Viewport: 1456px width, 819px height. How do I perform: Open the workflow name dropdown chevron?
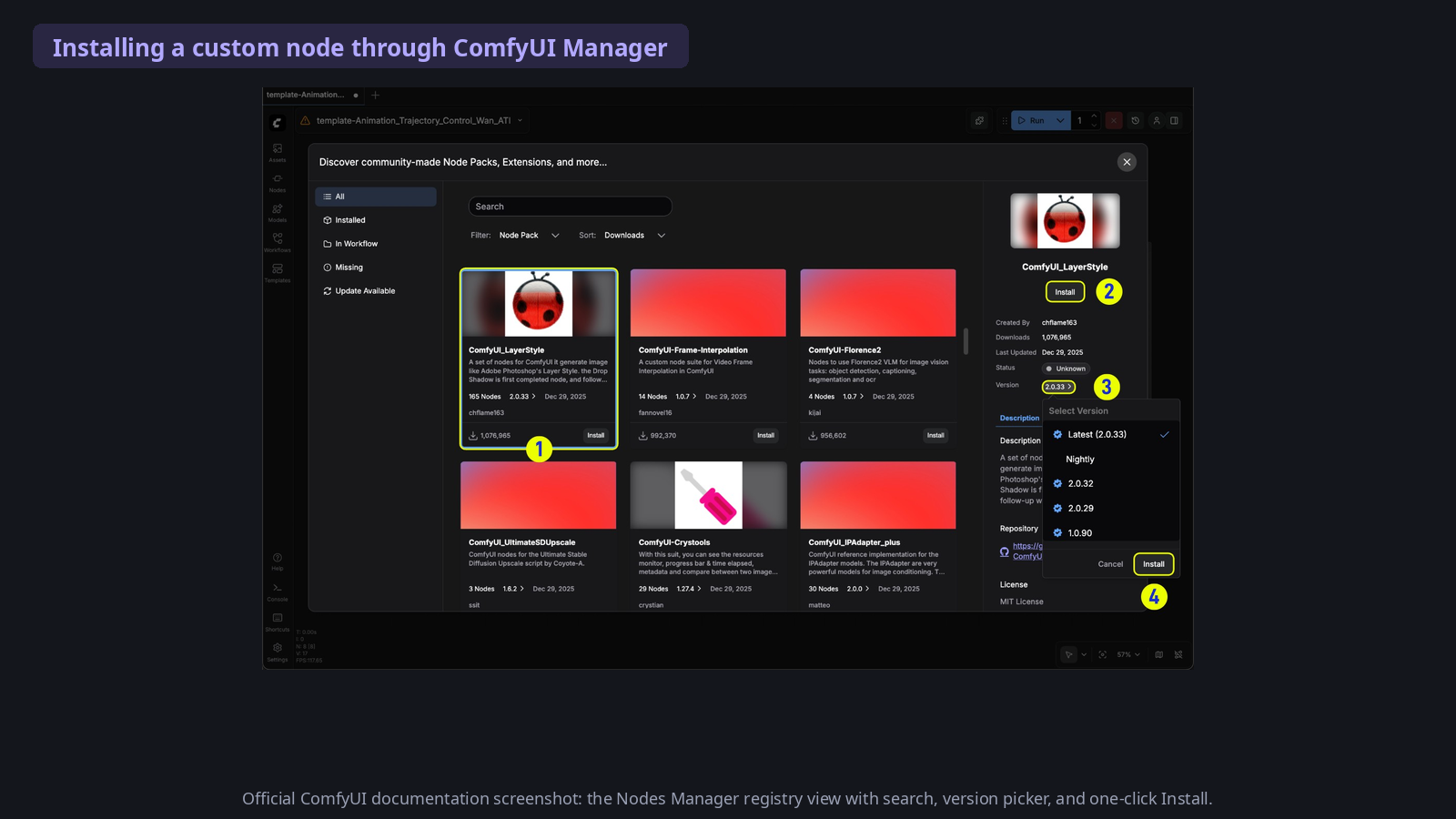point(521,120)
